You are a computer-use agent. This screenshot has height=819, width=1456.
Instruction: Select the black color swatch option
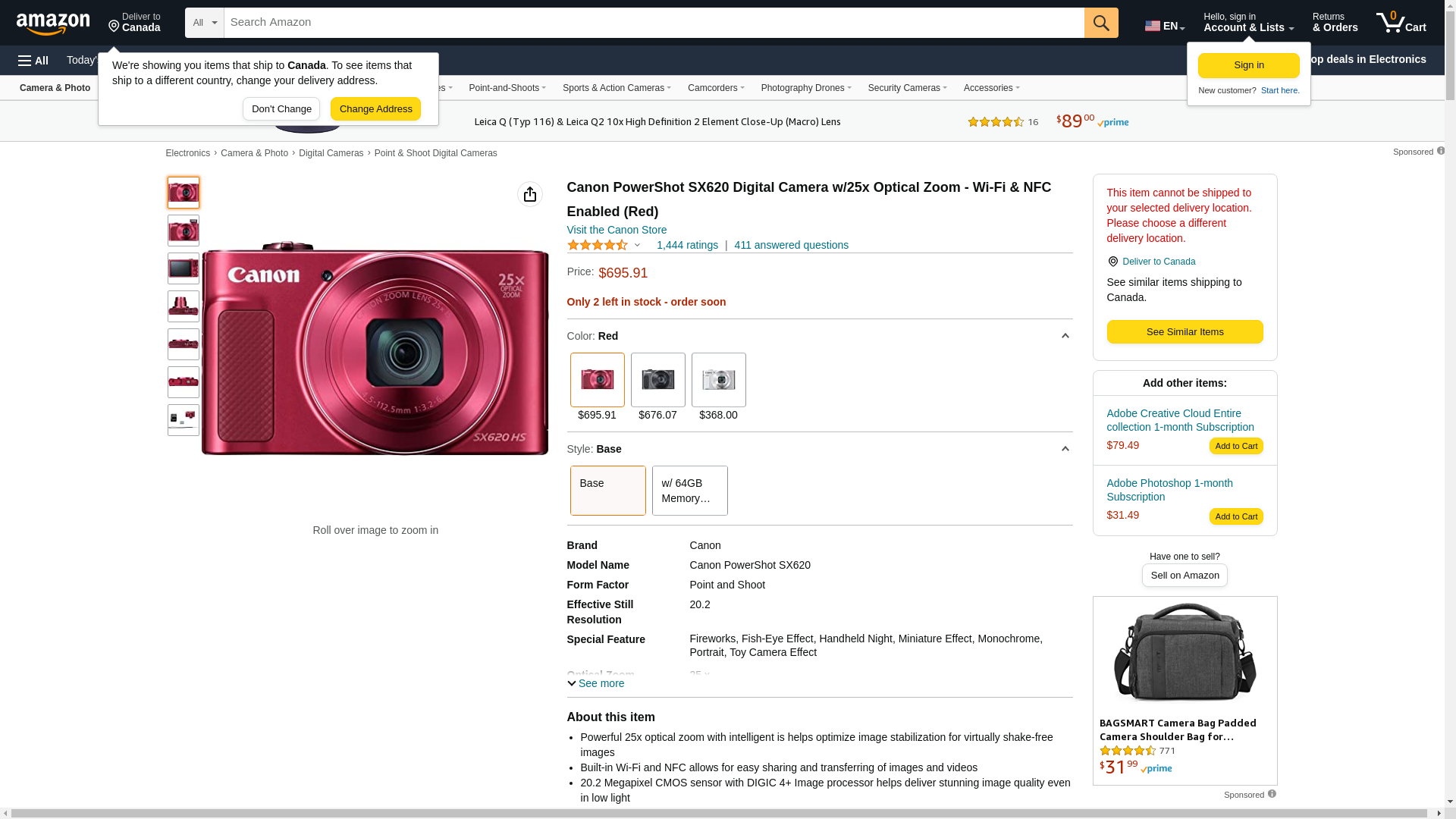pos(657,380)
